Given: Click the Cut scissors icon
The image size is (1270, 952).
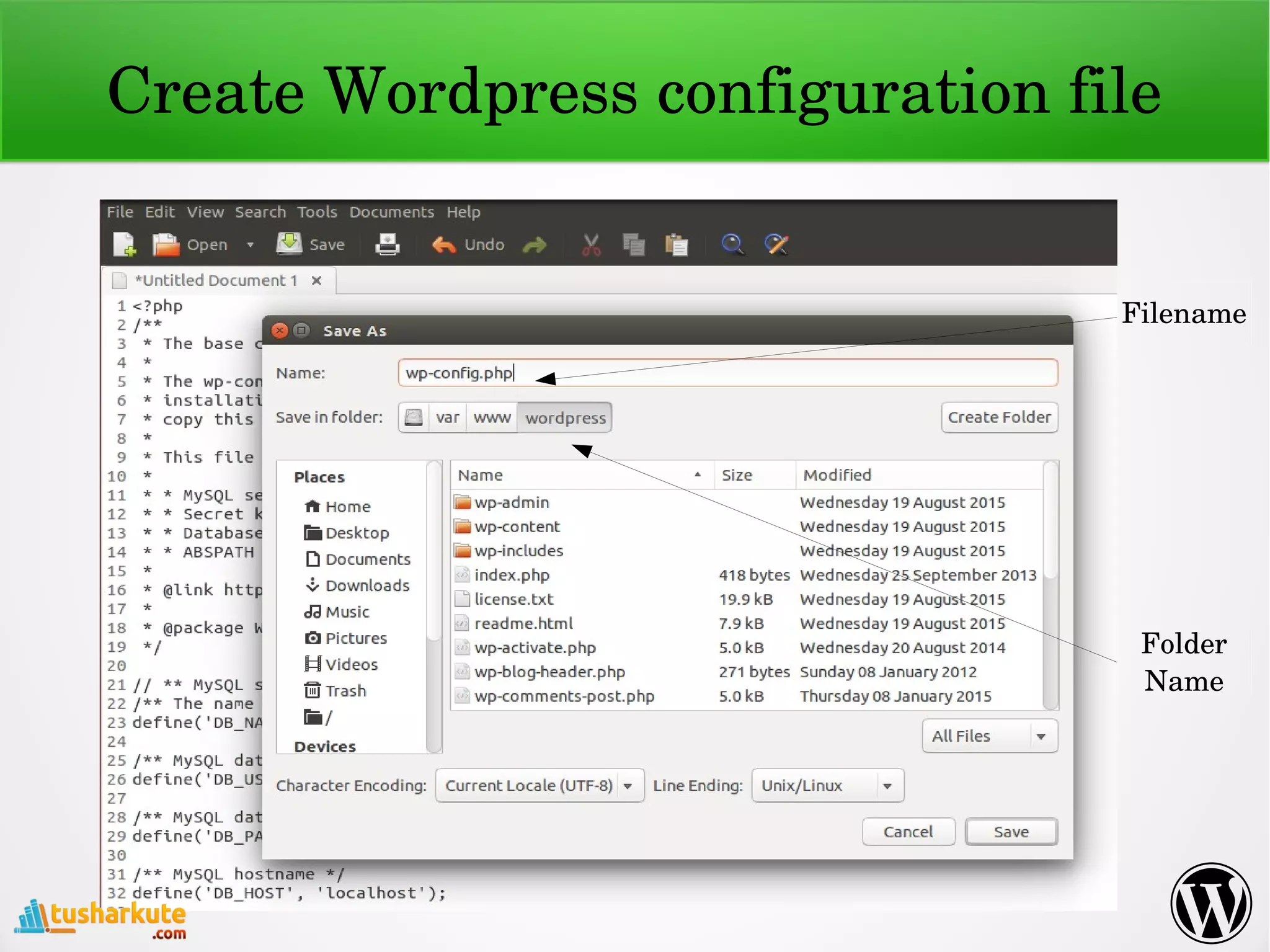Looking at the screenshot, I should coord(592,245).
